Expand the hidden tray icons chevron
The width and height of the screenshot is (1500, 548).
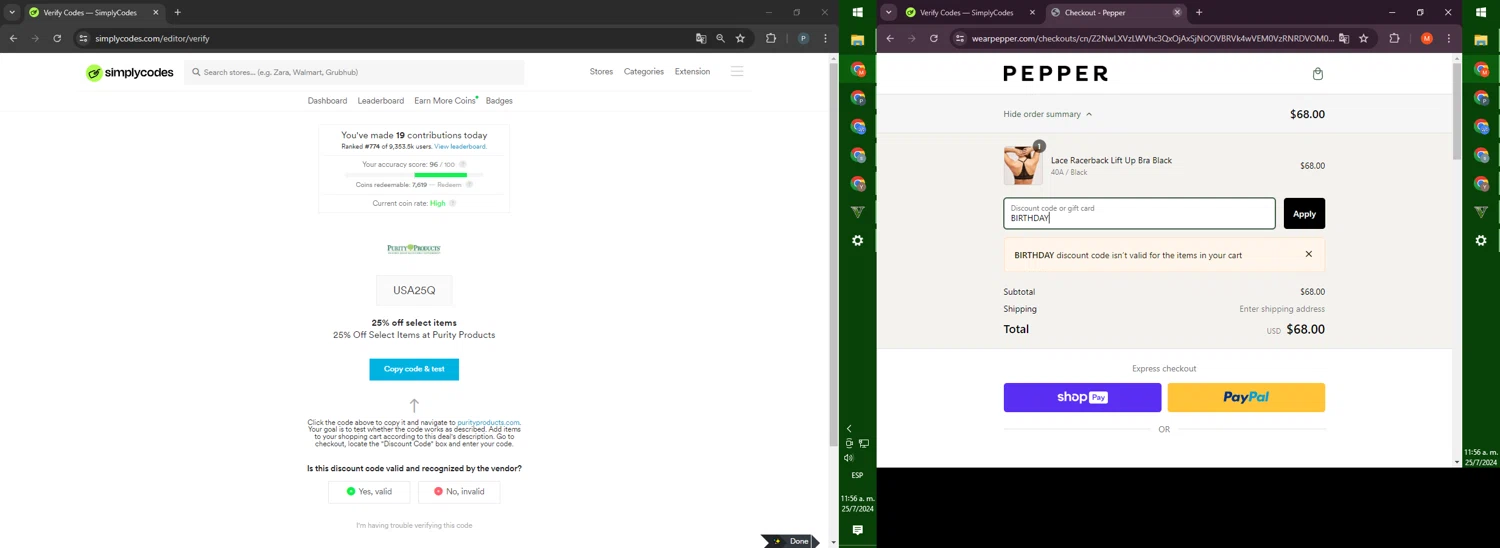(x=849, y=429)
